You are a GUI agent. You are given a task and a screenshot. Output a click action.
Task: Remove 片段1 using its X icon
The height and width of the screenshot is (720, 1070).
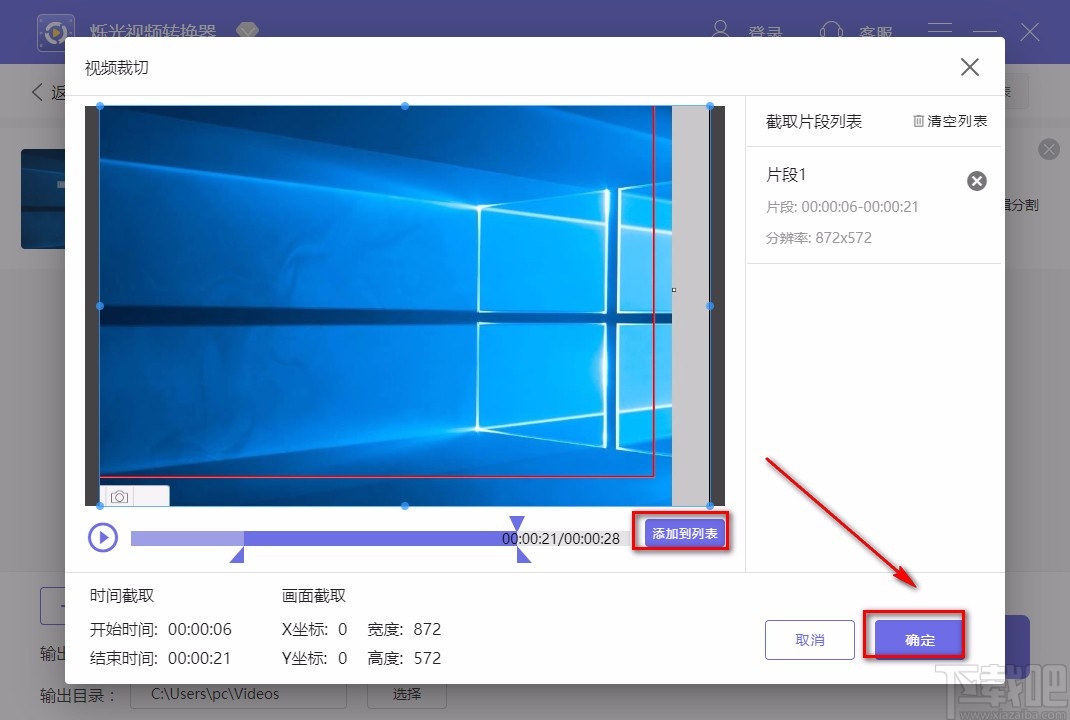pyautogui.click(x=976, y=181)
